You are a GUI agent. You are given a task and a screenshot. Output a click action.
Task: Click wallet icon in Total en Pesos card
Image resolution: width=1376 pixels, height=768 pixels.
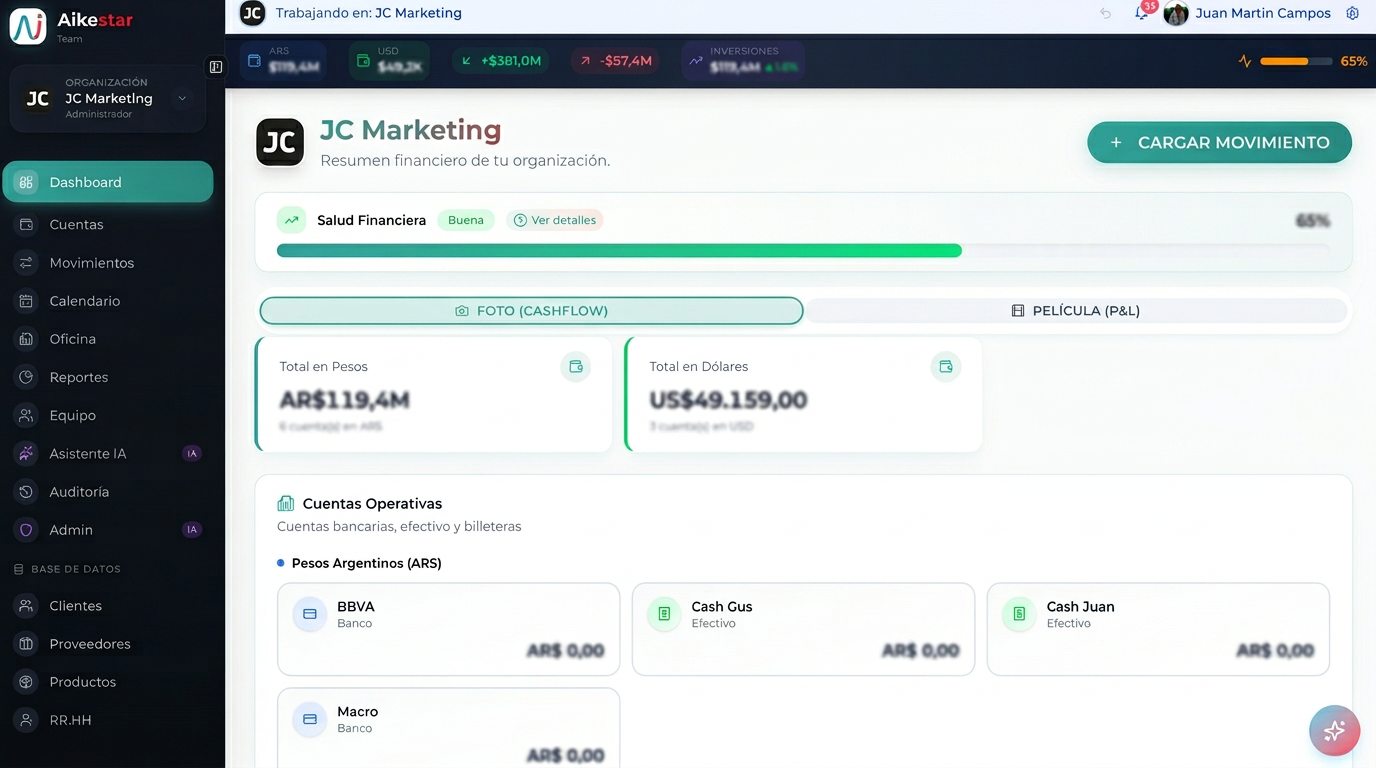[576, 367]
